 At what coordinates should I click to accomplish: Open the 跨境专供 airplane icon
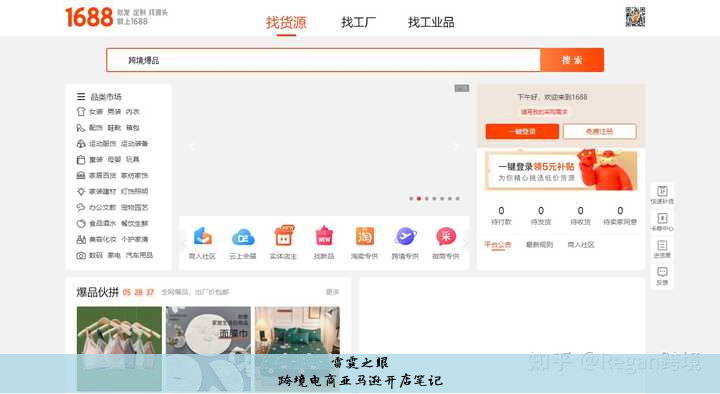tap(405, 236)
